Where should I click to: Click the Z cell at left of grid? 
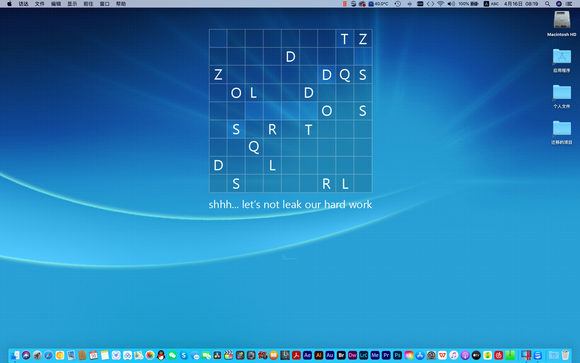[x=218, y=75]
